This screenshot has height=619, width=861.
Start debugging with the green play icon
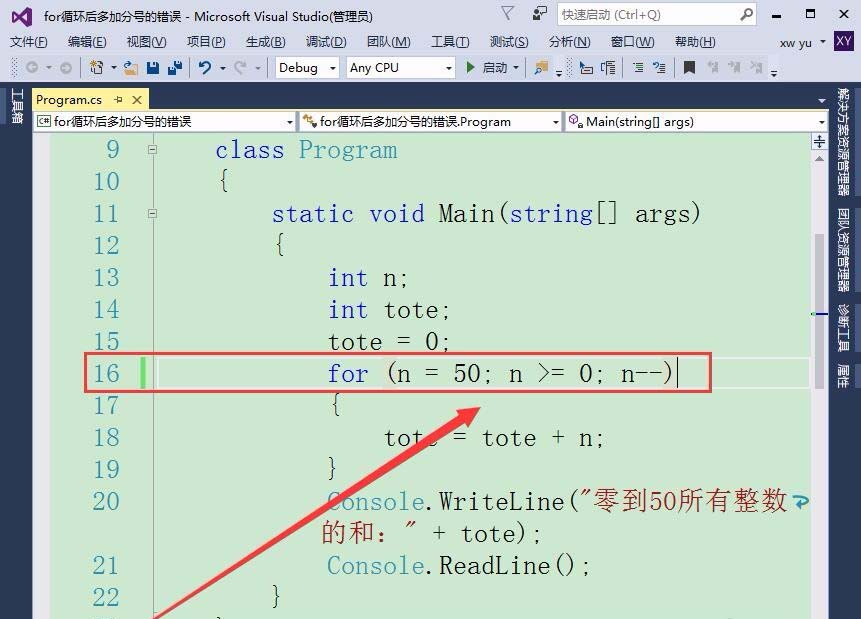(471, 68)
